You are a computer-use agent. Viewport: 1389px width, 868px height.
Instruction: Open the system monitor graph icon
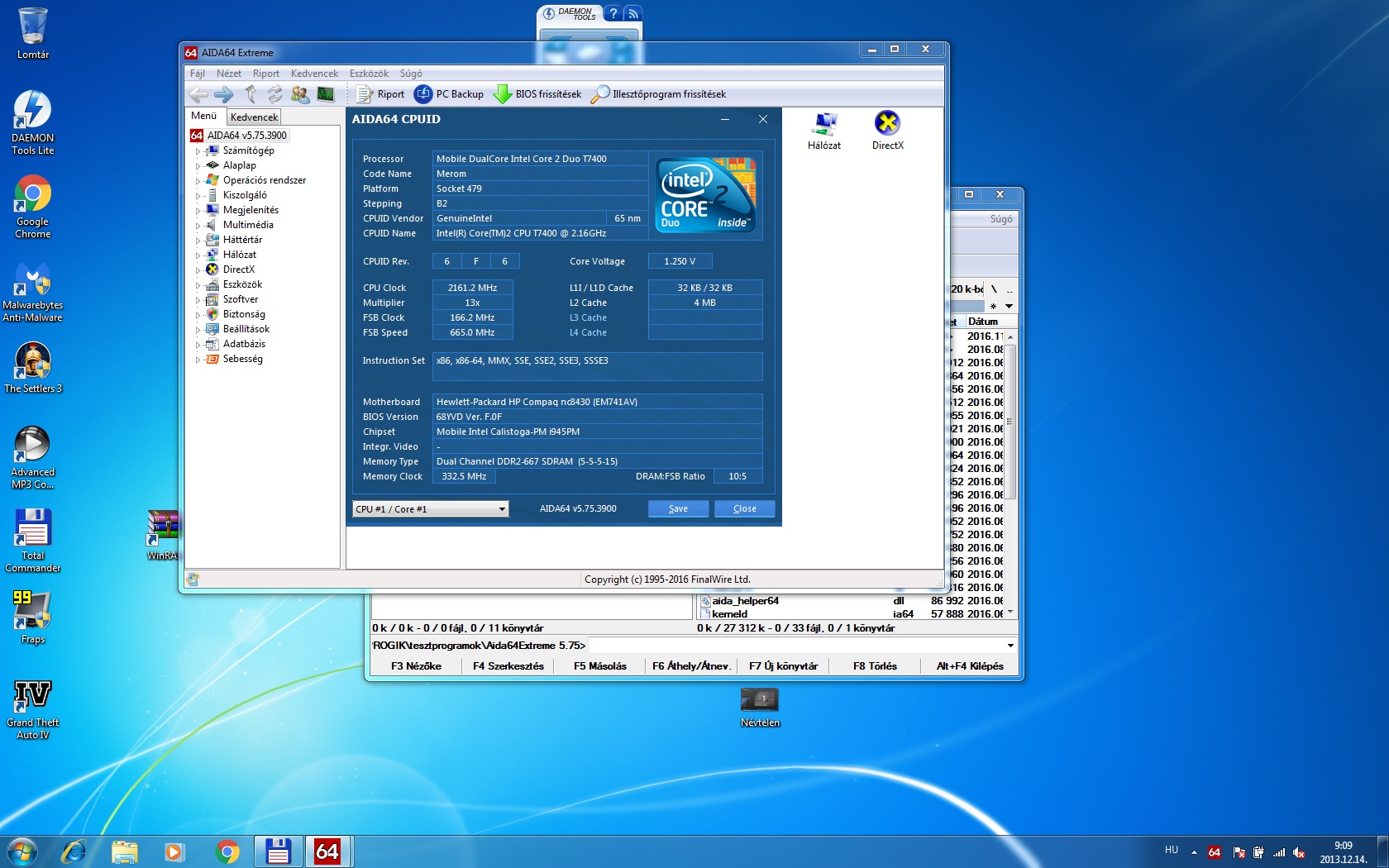(326, 94)
